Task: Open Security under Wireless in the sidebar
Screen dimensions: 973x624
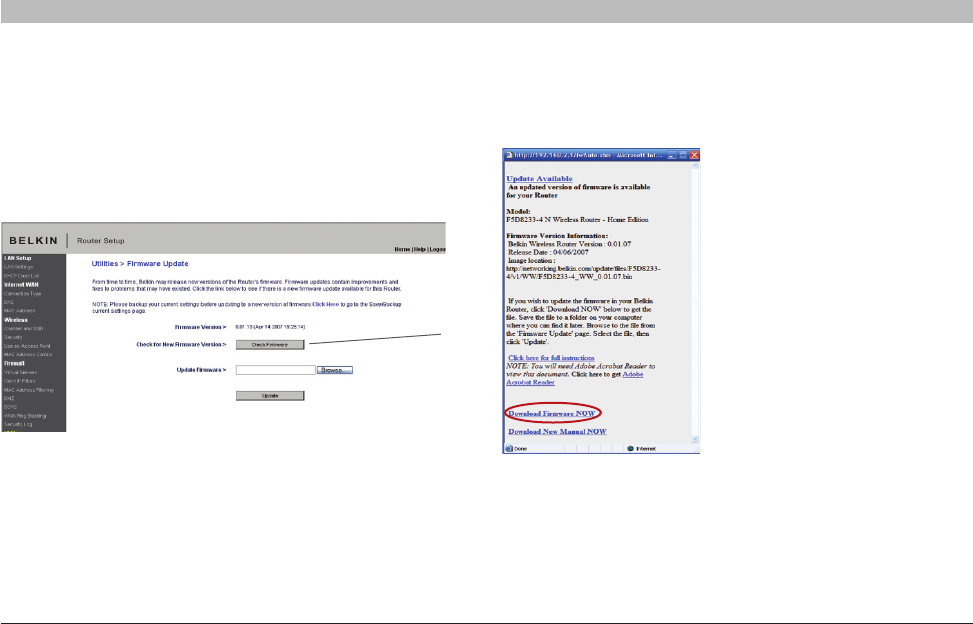Action: [13, 337]
